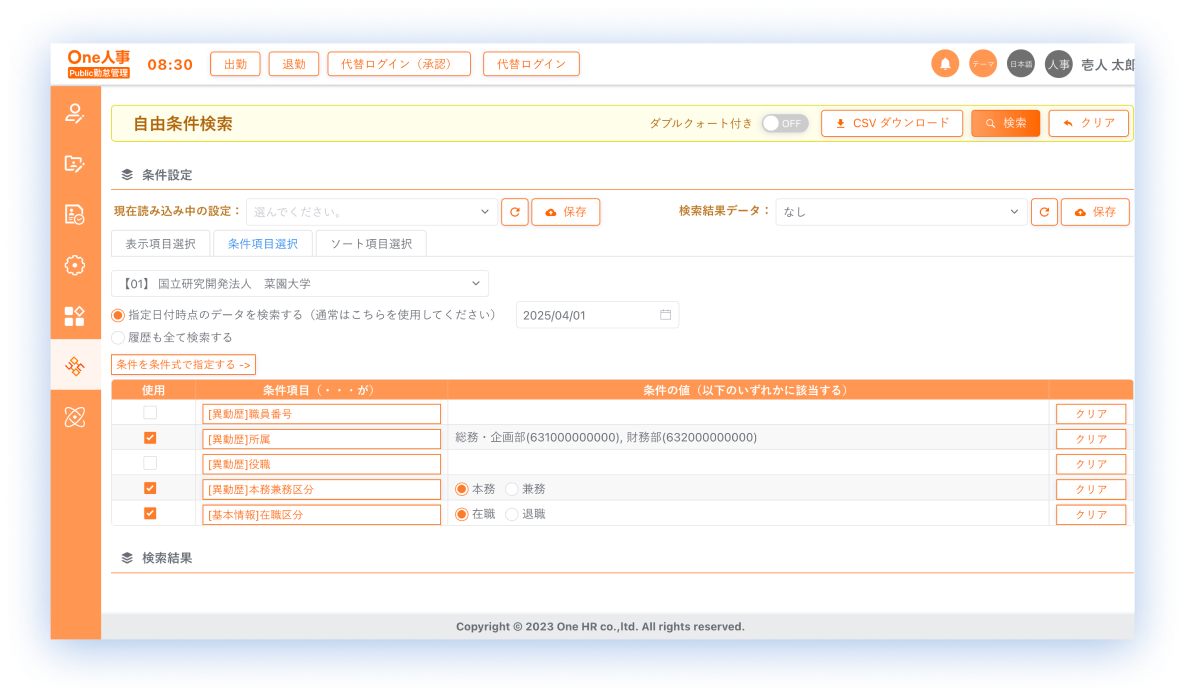Screen dimensions: 1186x698
Task: Open the 日本語 language selector
Action: coord(1020,64)
